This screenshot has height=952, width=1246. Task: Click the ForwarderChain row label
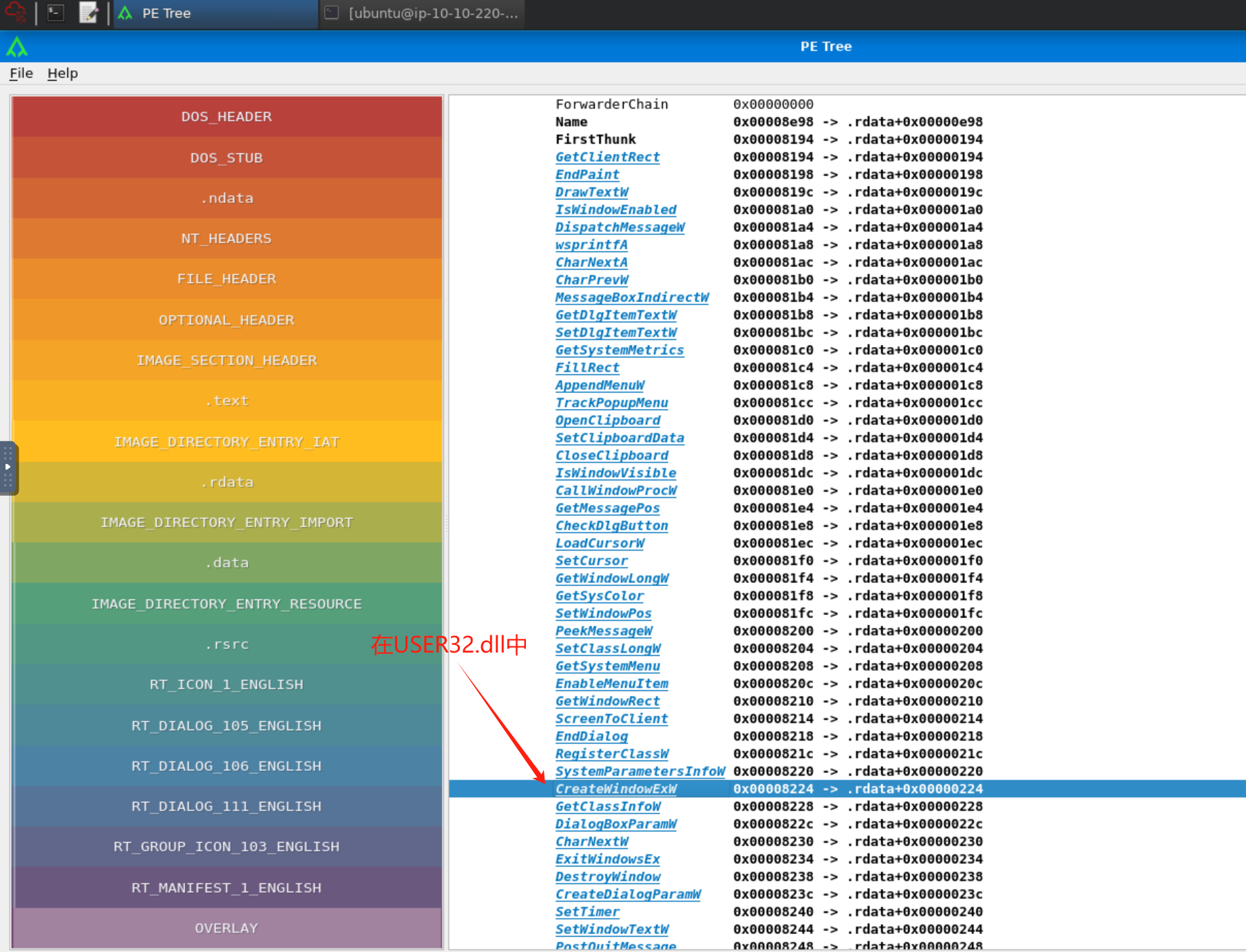coord(611,105)
